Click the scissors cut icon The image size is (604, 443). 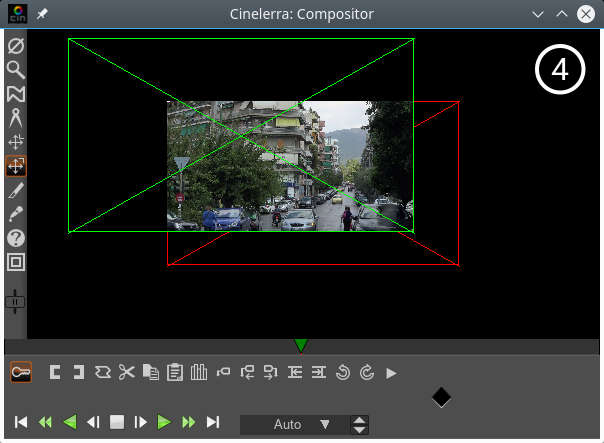(x=126, y=372)
